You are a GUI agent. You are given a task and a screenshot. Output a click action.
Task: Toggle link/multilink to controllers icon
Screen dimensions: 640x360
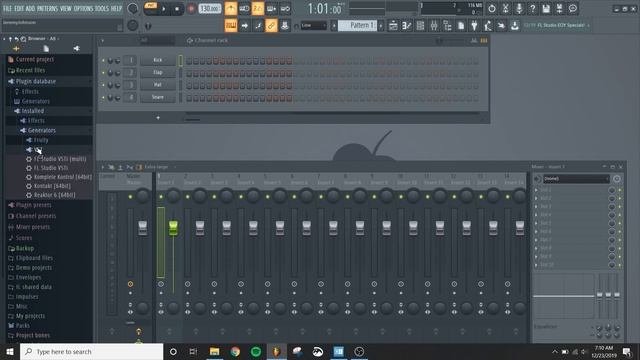(x=271, y=25)
